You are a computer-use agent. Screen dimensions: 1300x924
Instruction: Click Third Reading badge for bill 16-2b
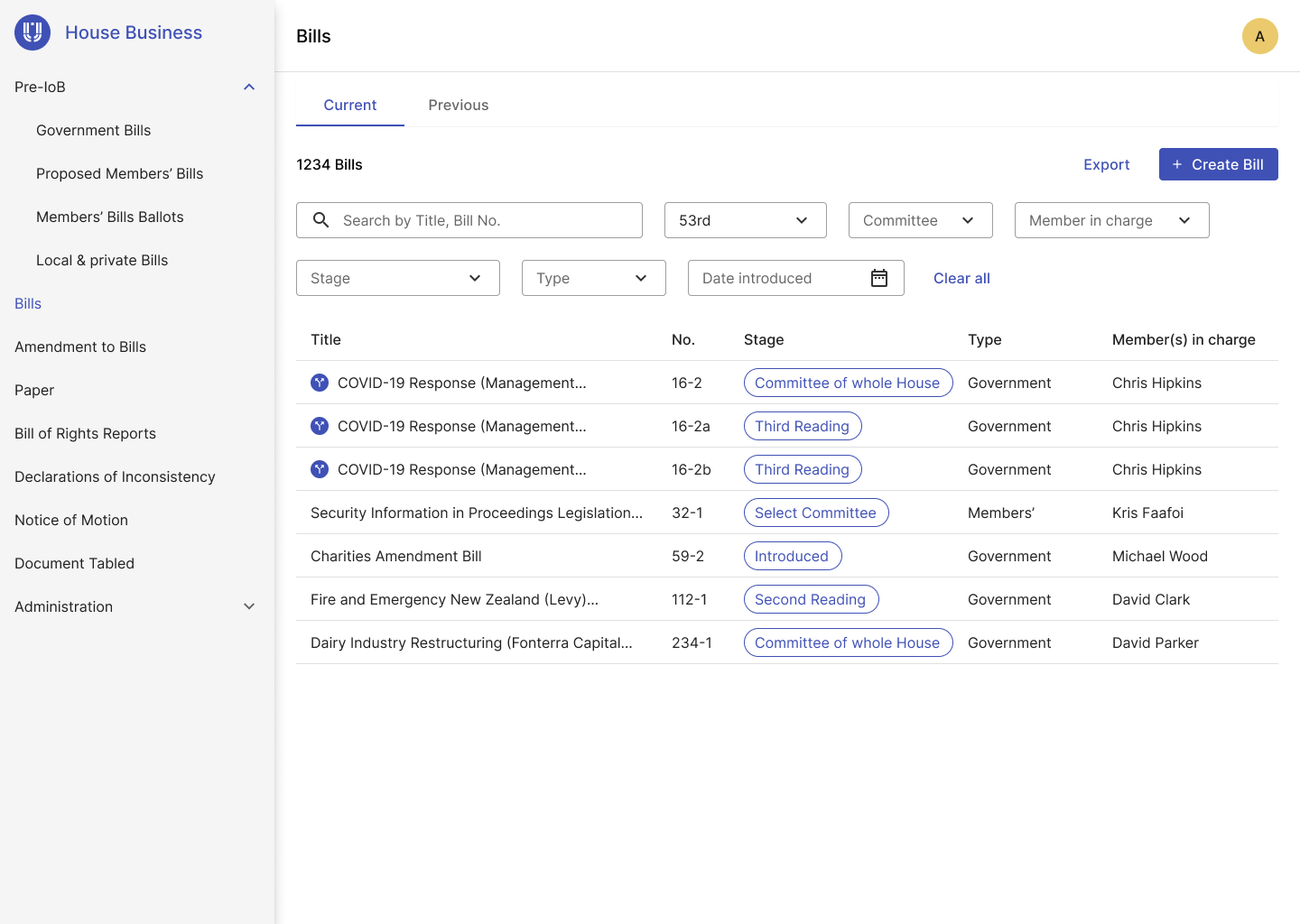pyautogui.click(x=803, y=469)
